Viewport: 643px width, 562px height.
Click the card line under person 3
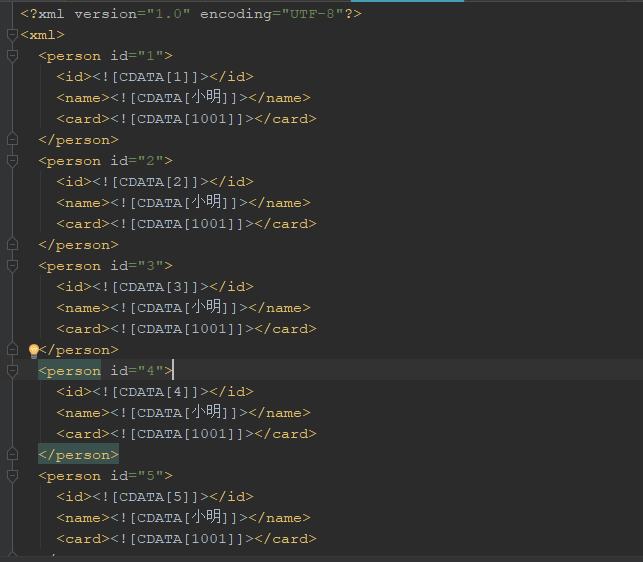click(x=187, y=329)
